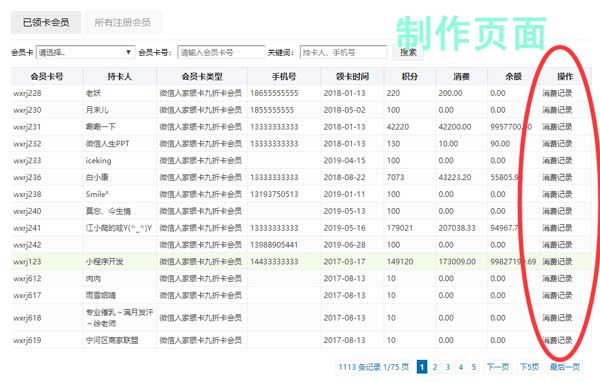The width and height of the screenshot is (600, 382).
Task: Open 消费记录 for card wxrj123
Action: pyautogui.click(x=557, y=261)
